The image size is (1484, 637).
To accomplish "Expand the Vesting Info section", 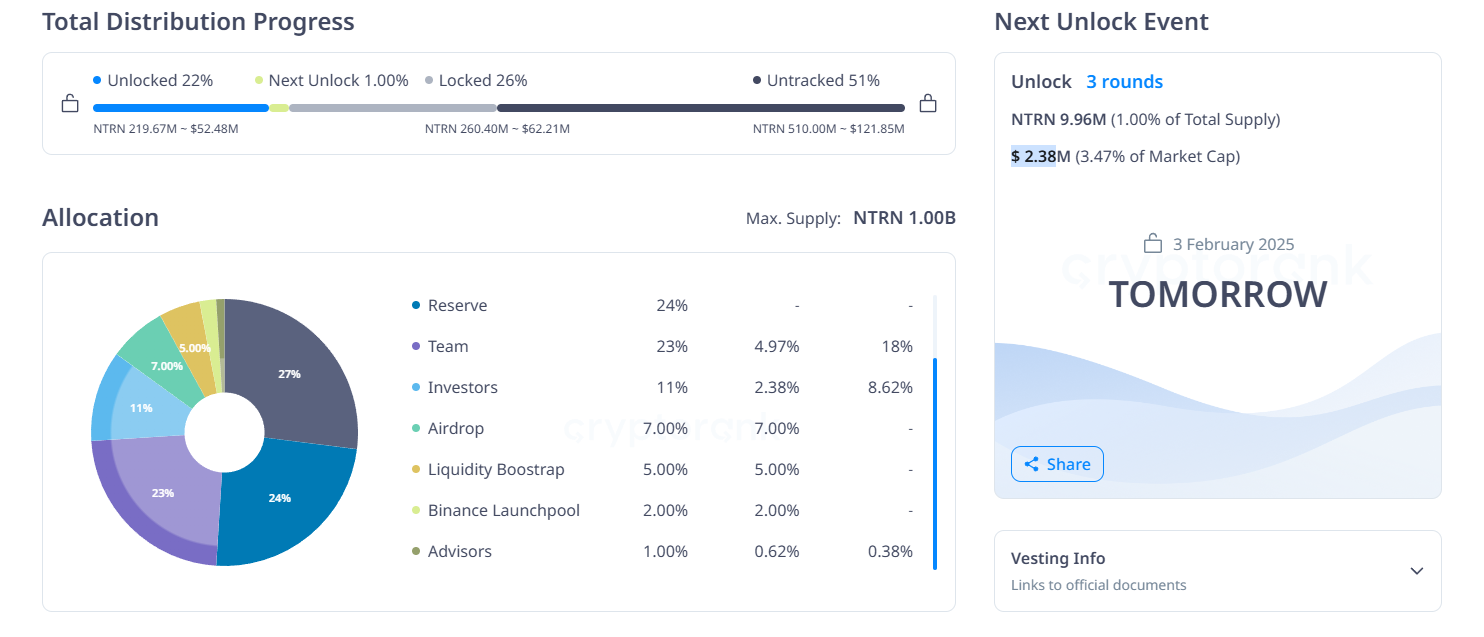I will [1217, 570].
